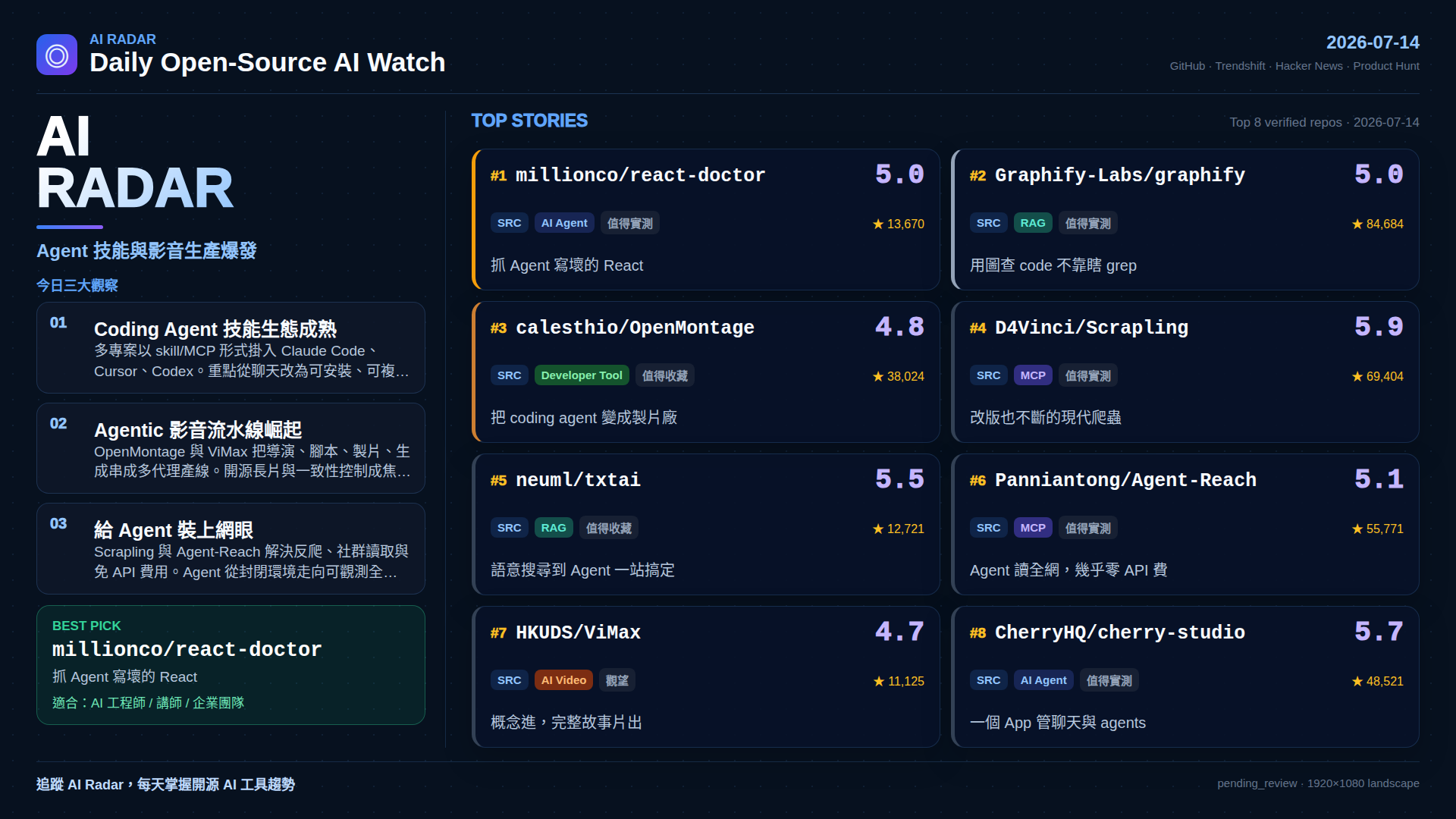Click the RAG tag on graphify card
Screen dimensions: 1456x819
[x=1033, y=223]
